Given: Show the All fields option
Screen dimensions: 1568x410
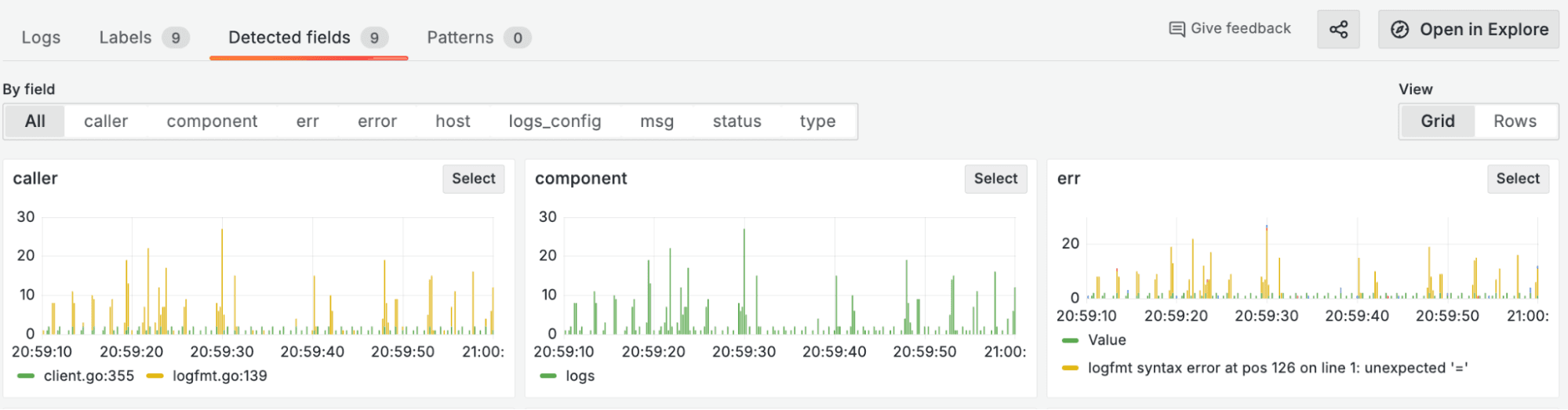Looking at the screenshot, I should 35,122.
